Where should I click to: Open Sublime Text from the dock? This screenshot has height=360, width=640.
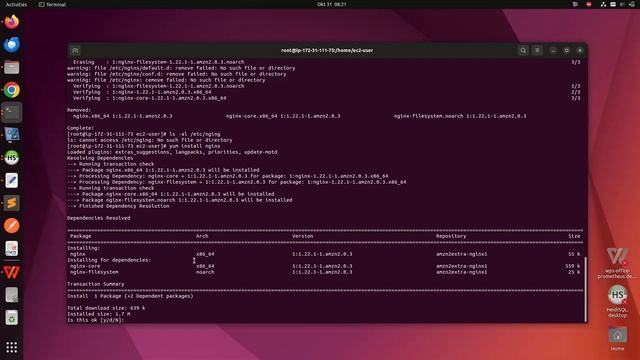click(x=11, y=203)
